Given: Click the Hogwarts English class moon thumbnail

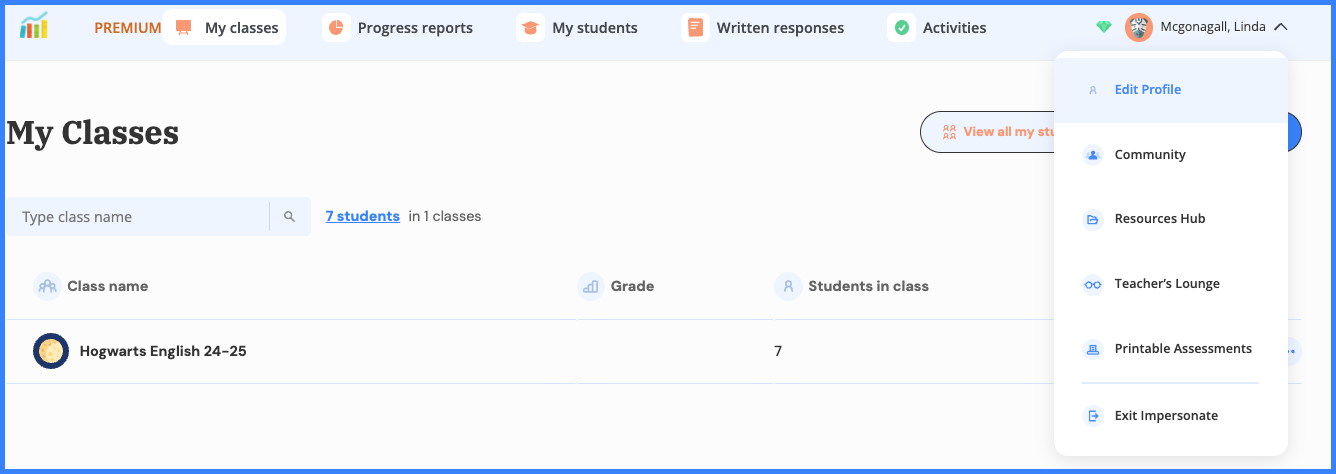Looking at the screenshot, I should click(51, 351).
